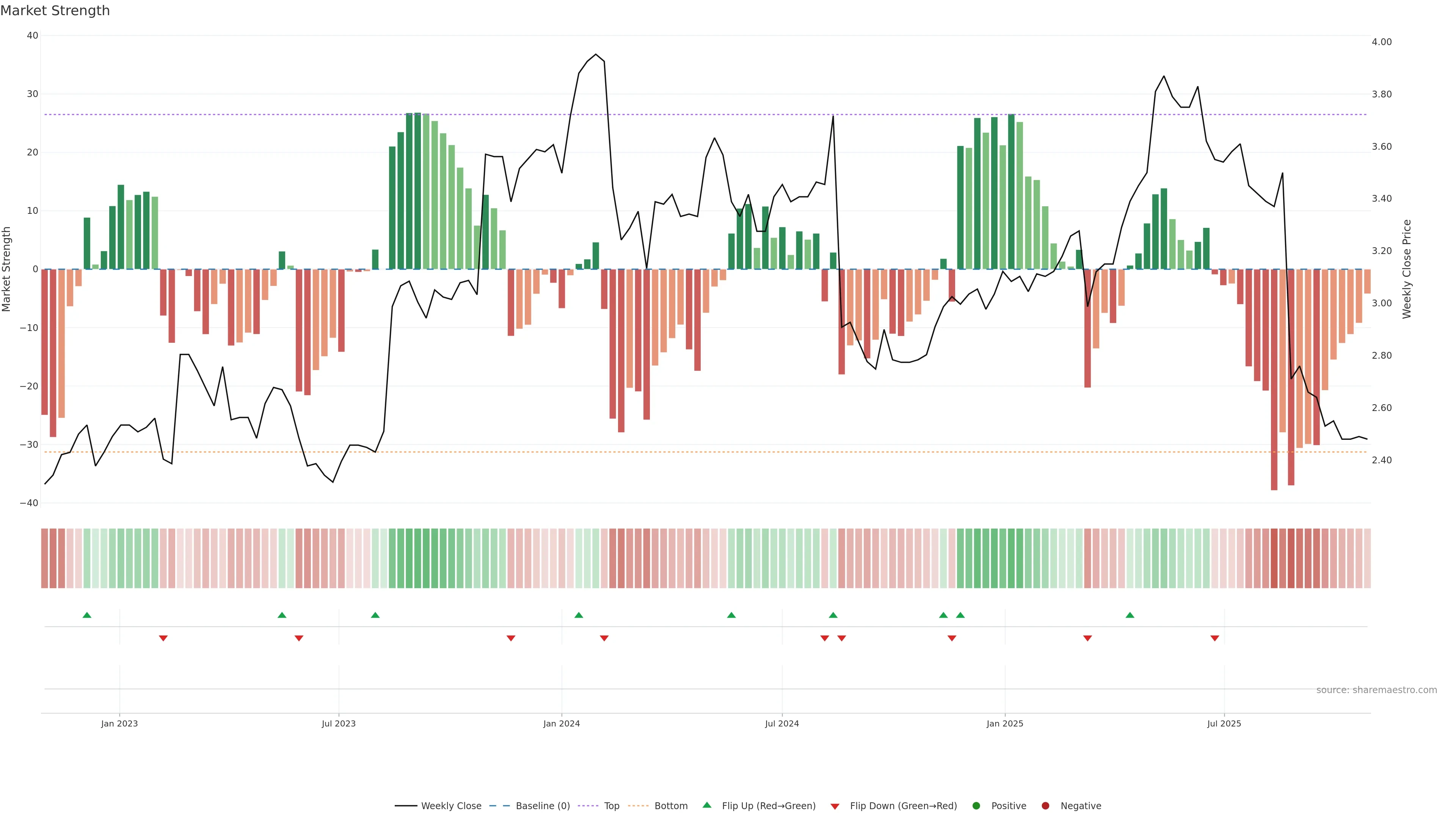Click the source: sharemaestro.com text
Screen dimensions: 1456x819
1376,690
